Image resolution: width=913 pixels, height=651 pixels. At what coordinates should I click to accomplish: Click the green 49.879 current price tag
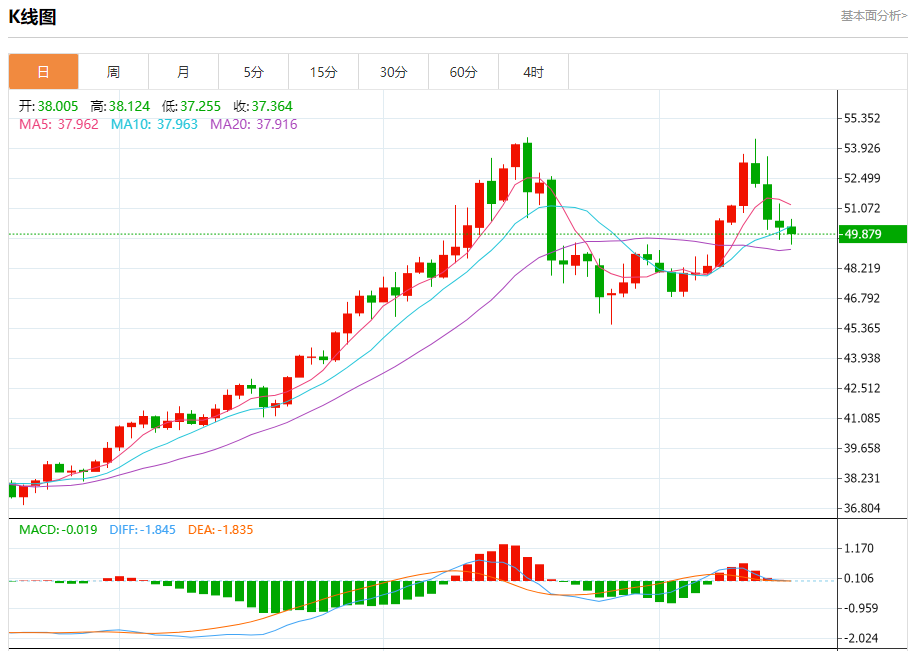pyautogui.click(x=872, y=234)
